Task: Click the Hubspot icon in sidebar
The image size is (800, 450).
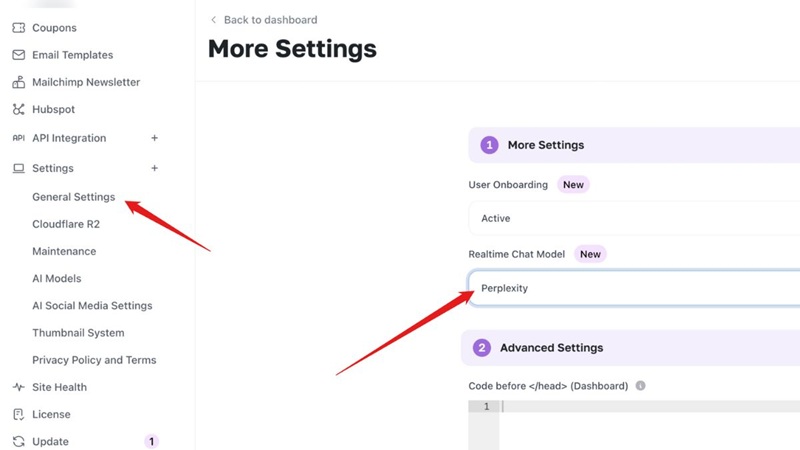Action: [x=18, y=109]
